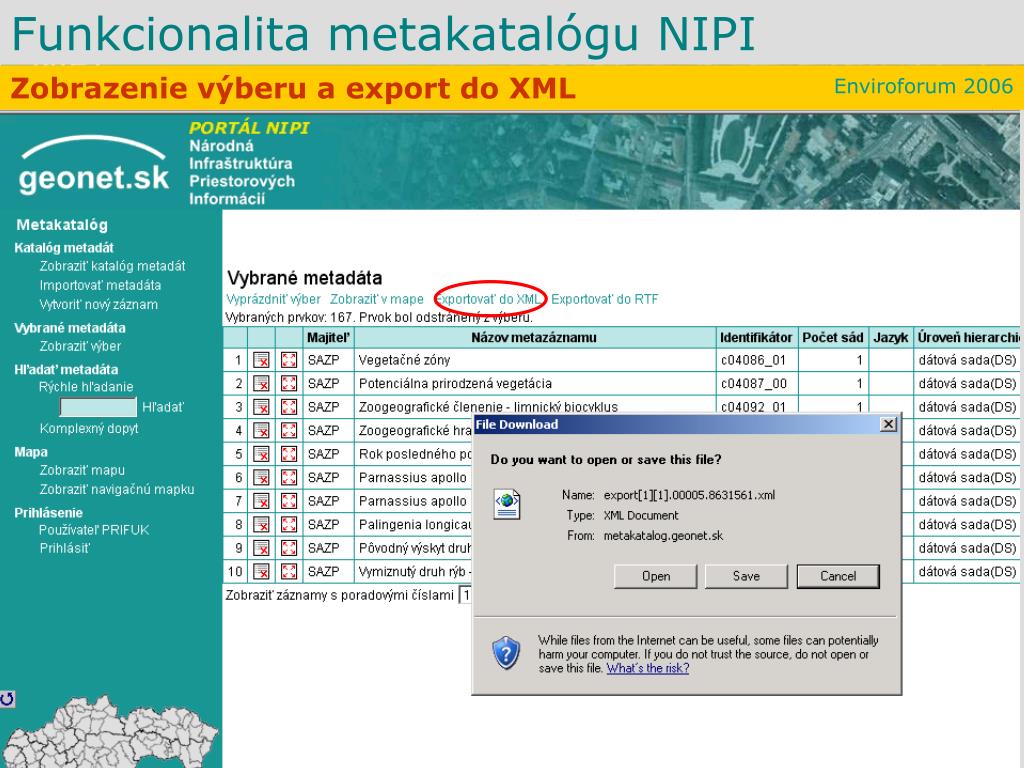
Task: Remove the Vegetačné zóny record from selection
Action: (x=261, y=360)
